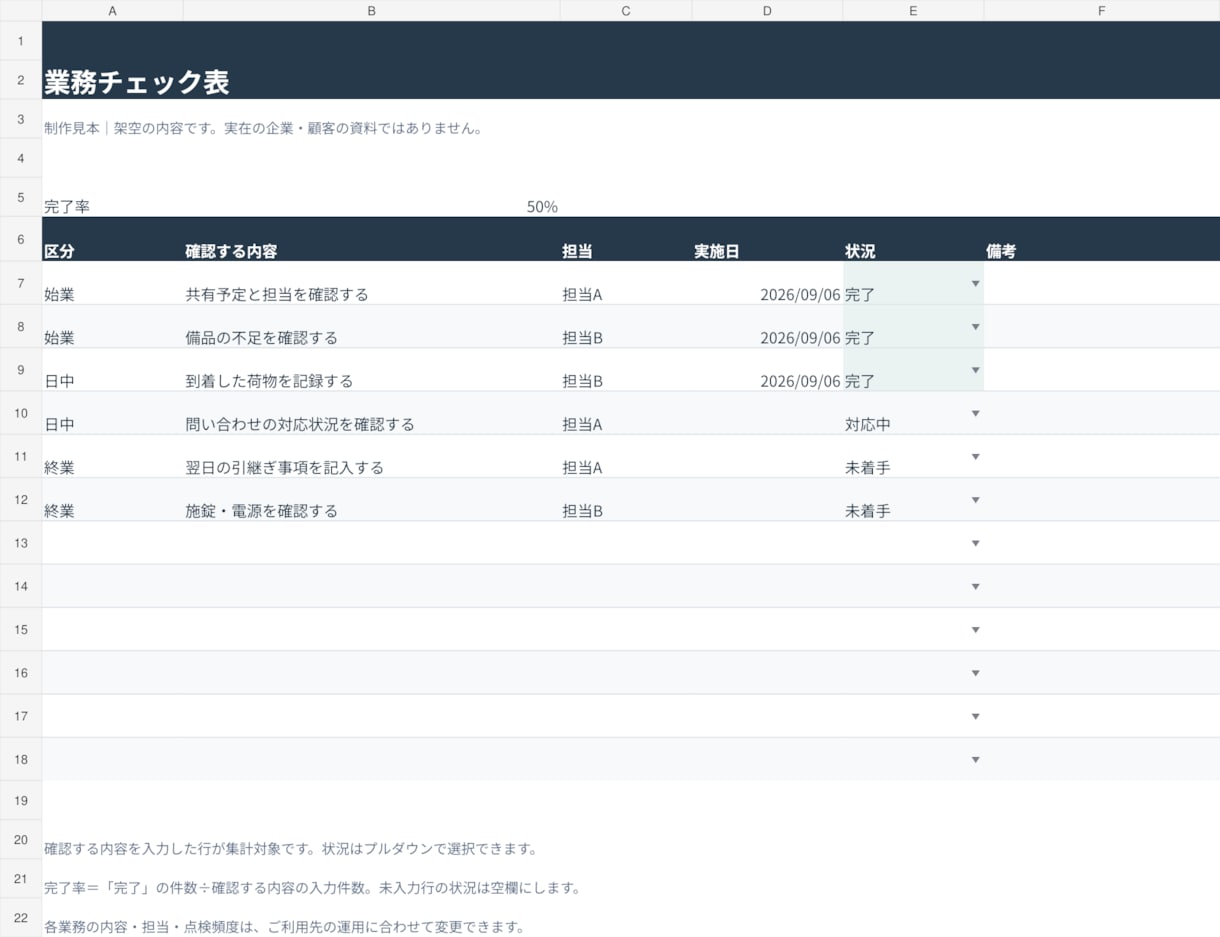Select column F header

(x=1102, y=10)
